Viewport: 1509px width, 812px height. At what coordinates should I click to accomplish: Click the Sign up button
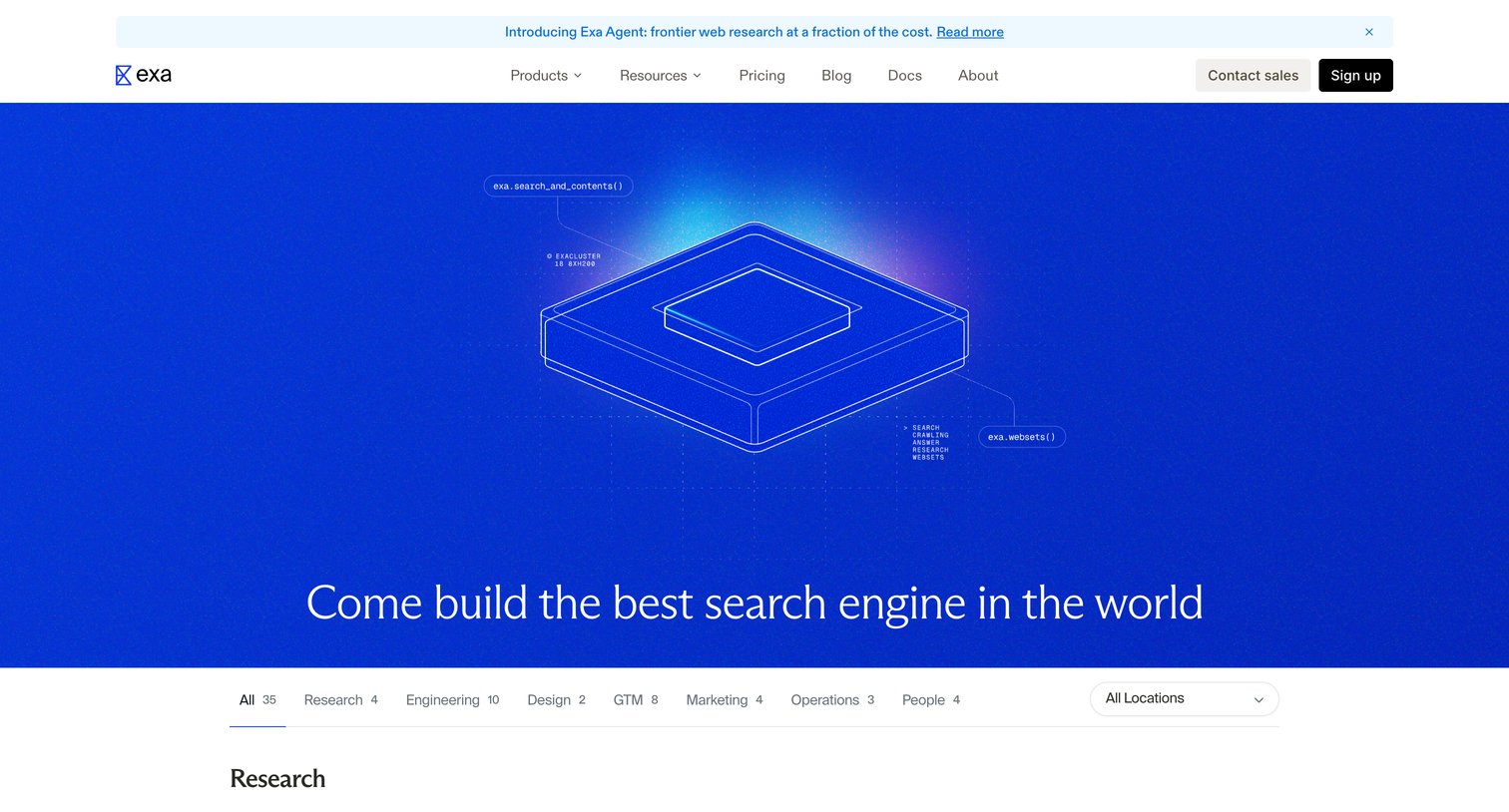[1355, 75]
